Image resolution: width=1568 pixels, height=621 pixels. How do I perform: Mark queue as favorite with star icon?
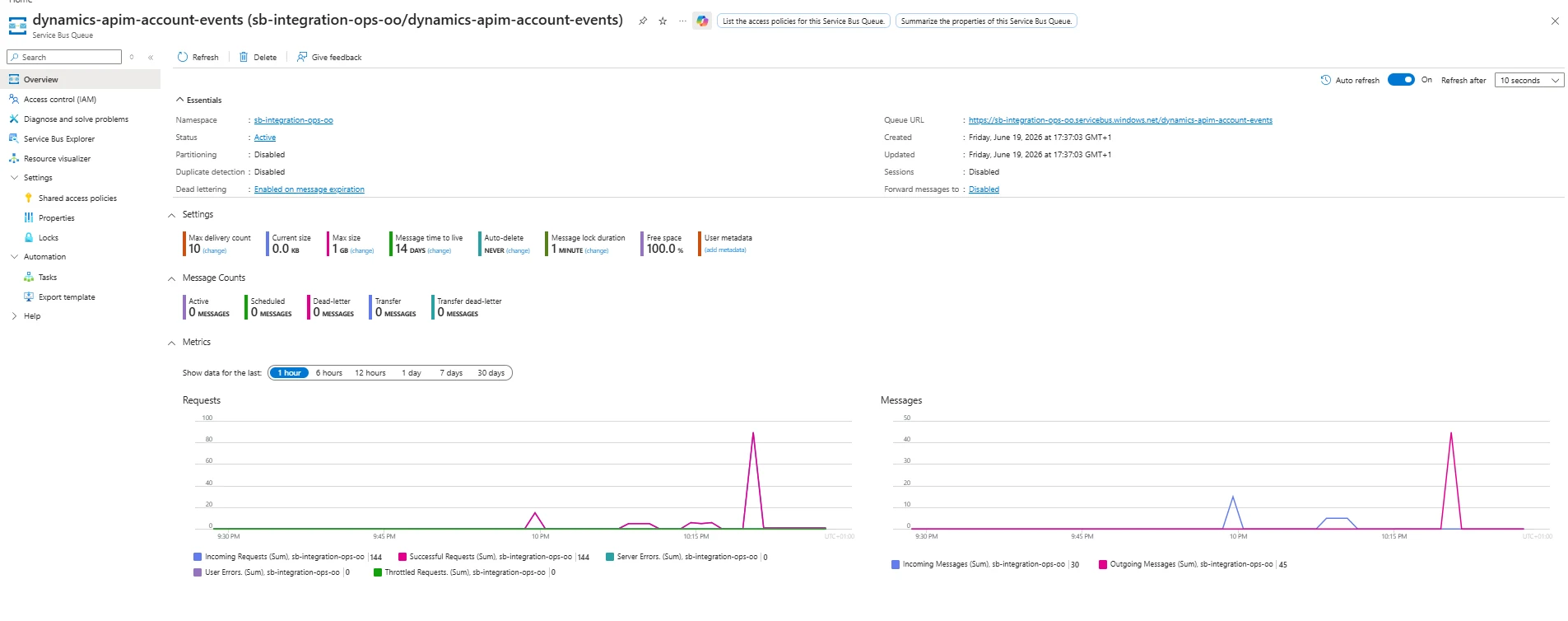[663, 21]
